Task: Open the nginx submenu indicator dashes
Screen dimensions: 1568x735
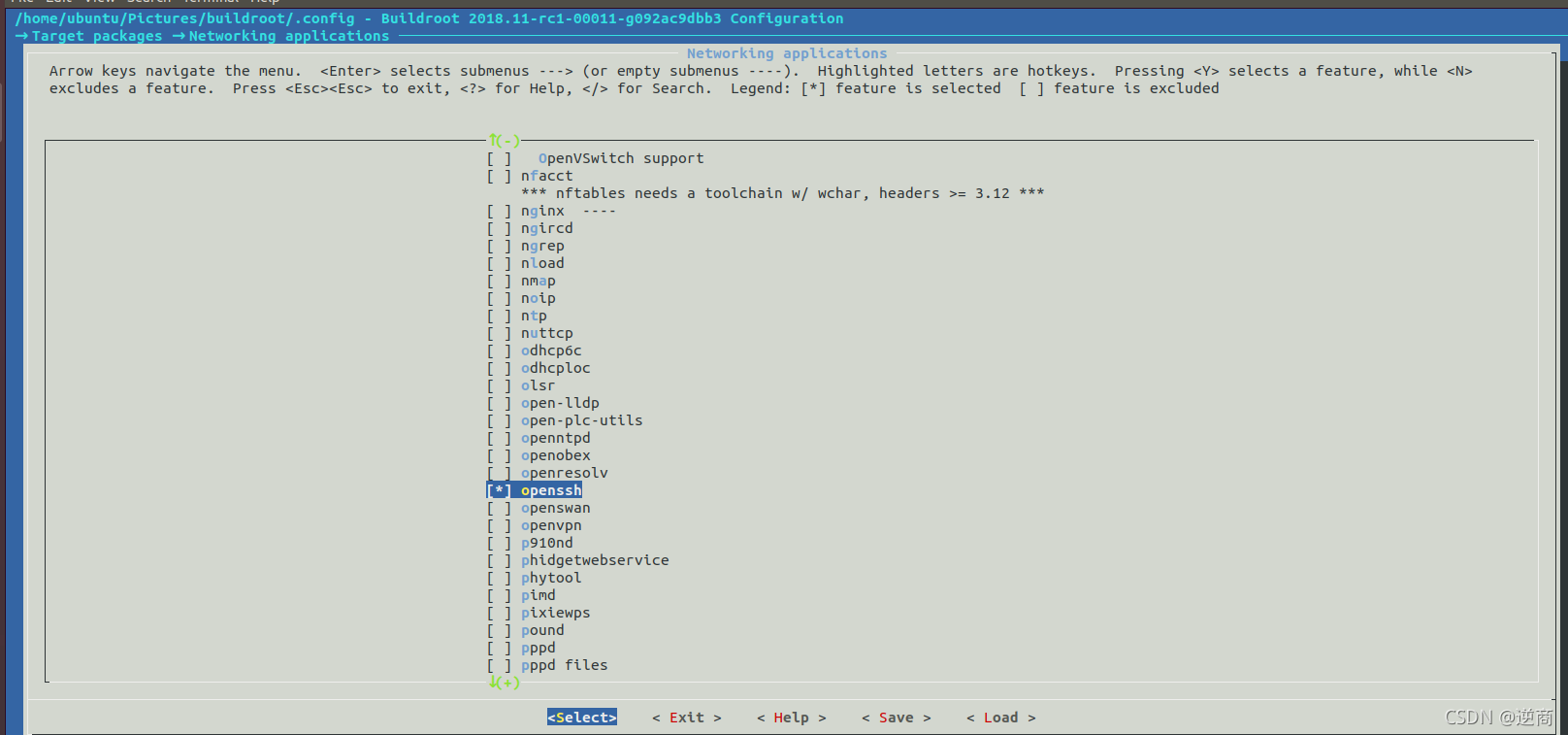Action: click(599, 211)
